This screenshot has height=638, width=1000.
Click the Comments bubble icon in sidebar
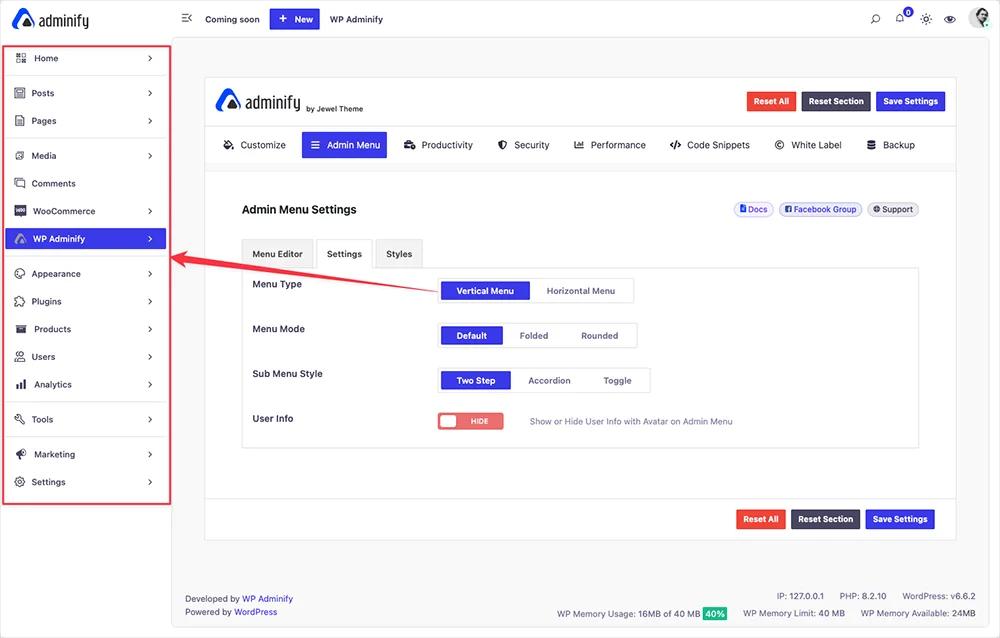20,183
